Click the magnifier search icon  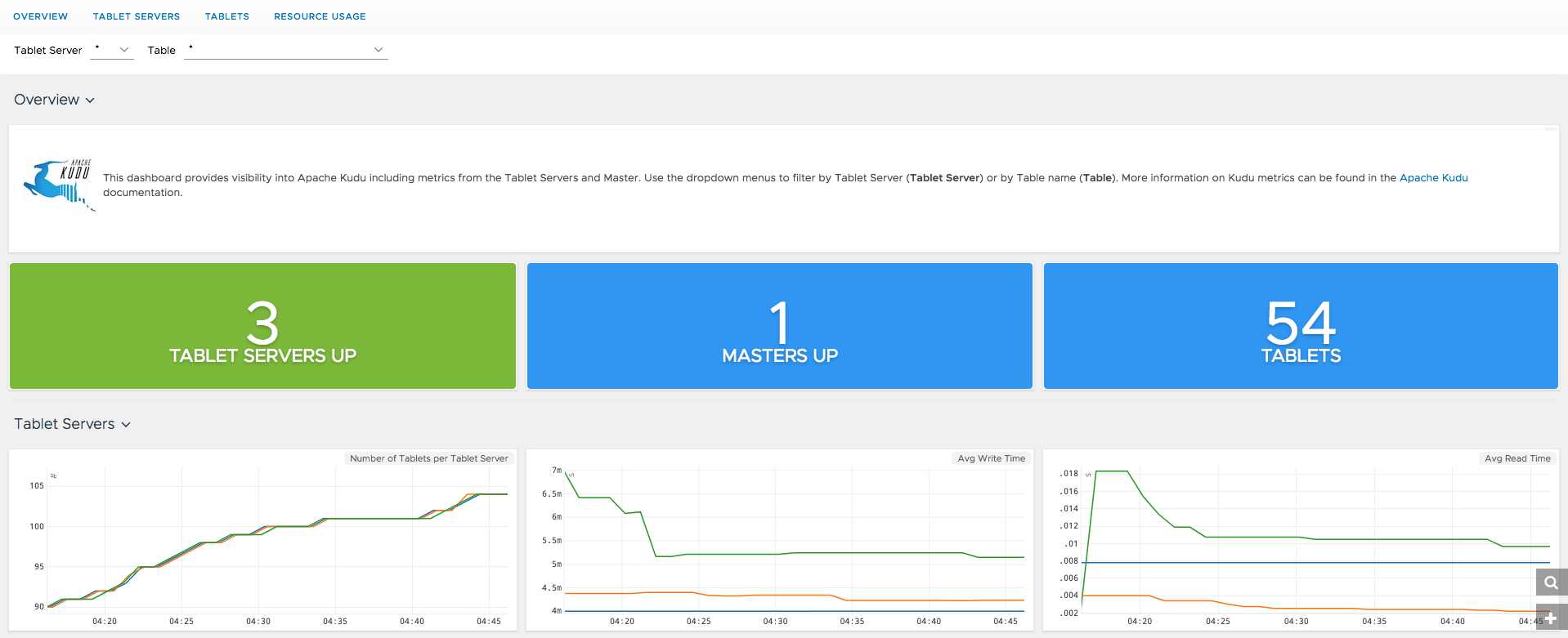(x=1551, y=582)
